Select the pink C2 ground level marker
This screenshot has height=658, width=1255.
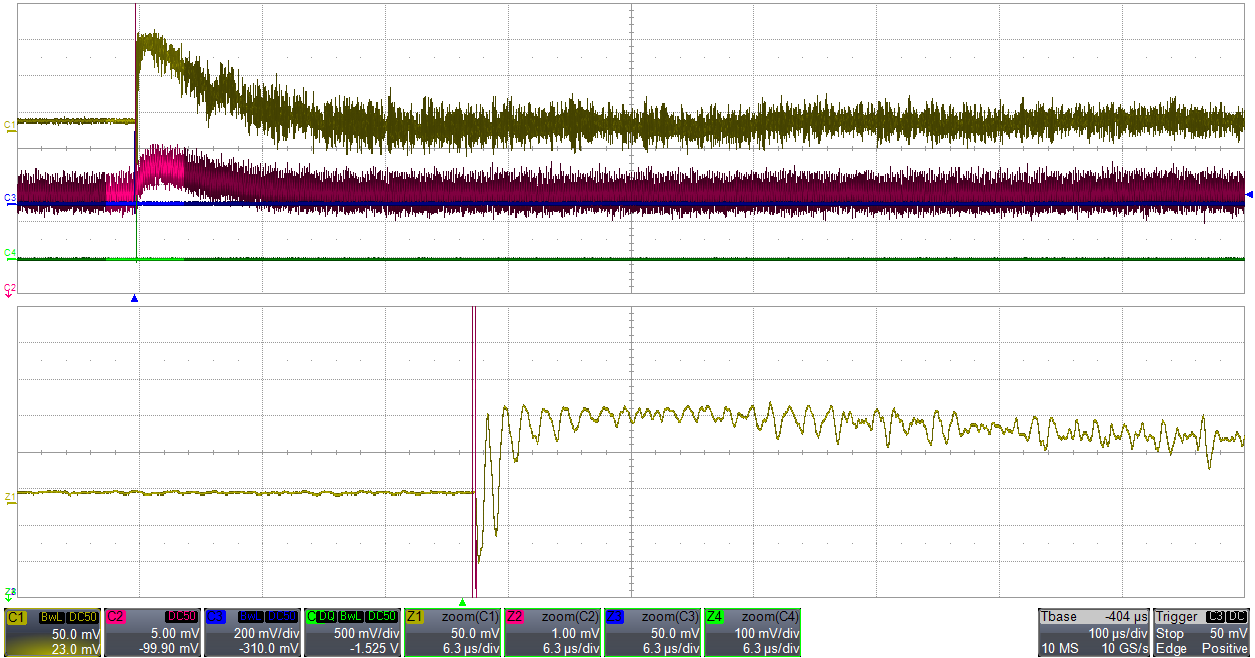pyautogui.click(x=9, y=289)
